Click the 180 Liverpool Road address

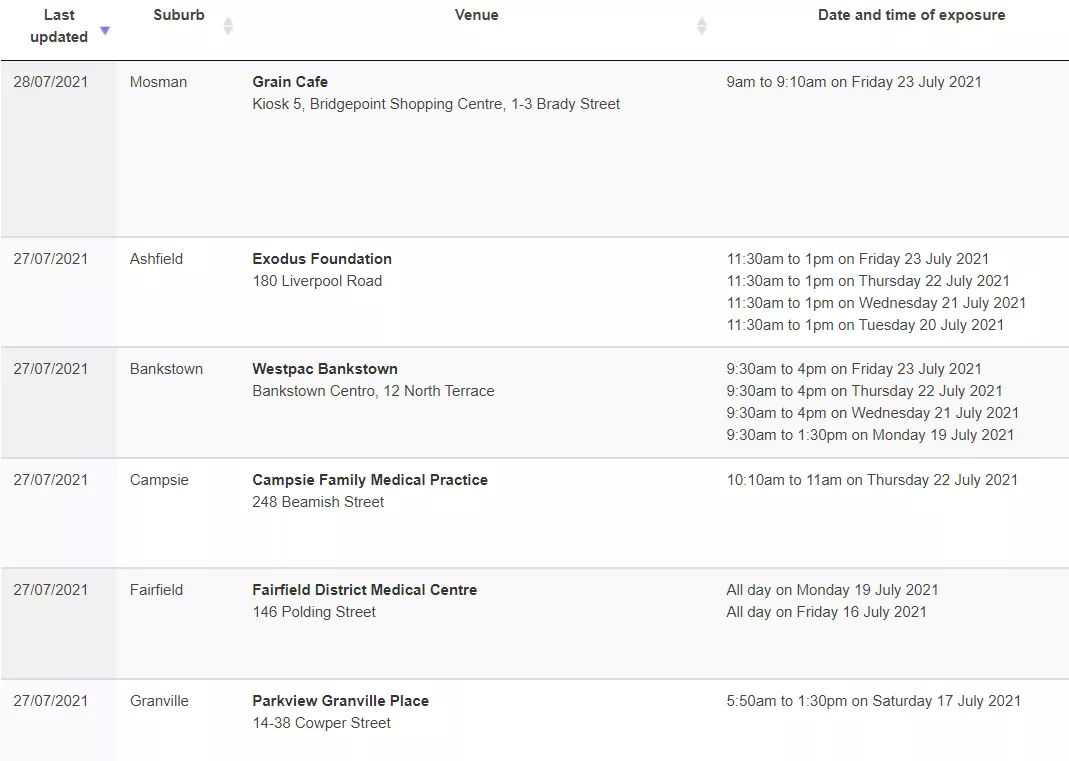(317, 281)
